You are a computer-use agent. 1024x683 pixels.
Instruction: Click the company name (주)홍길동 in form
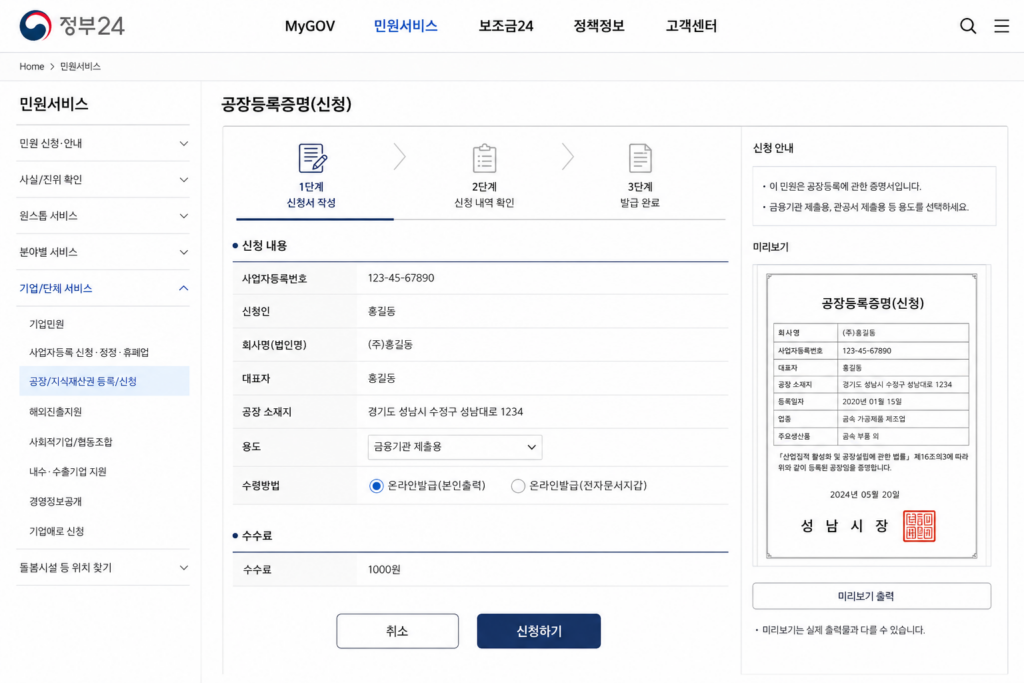coord(391,345)
